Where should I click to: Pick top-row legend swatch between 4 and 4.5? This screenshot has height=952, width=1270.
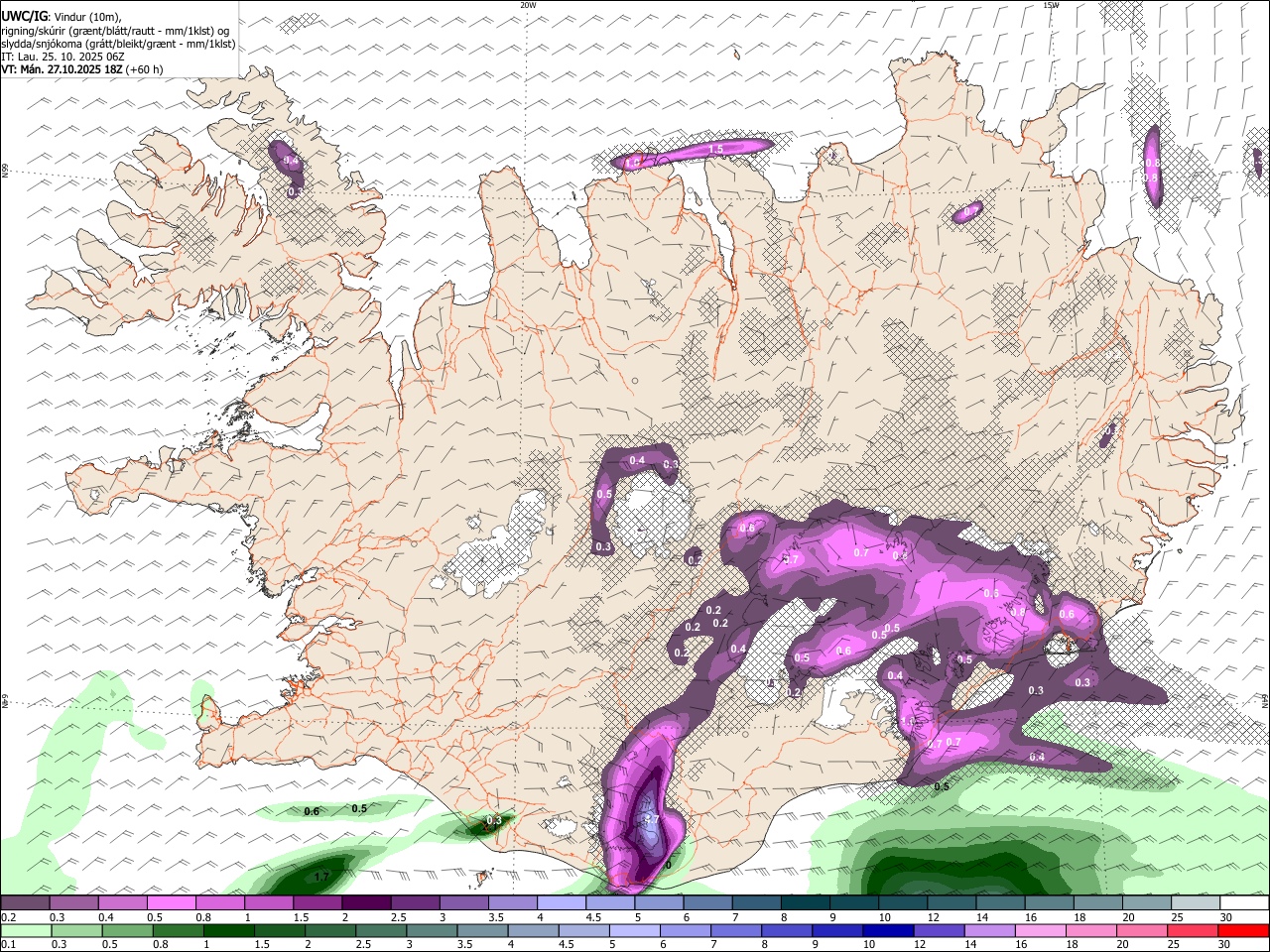coord(562,902)
